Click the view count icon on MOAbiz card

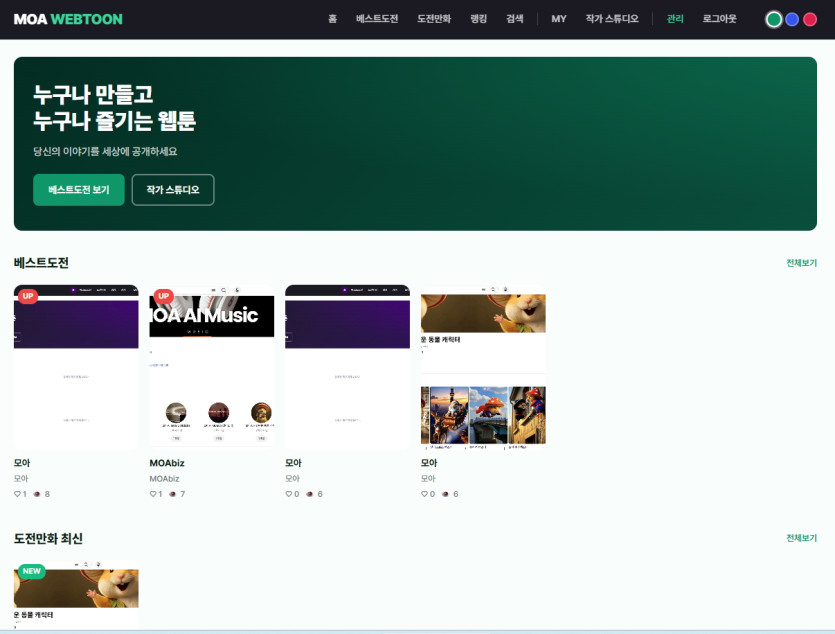click(x=174, y=494)
